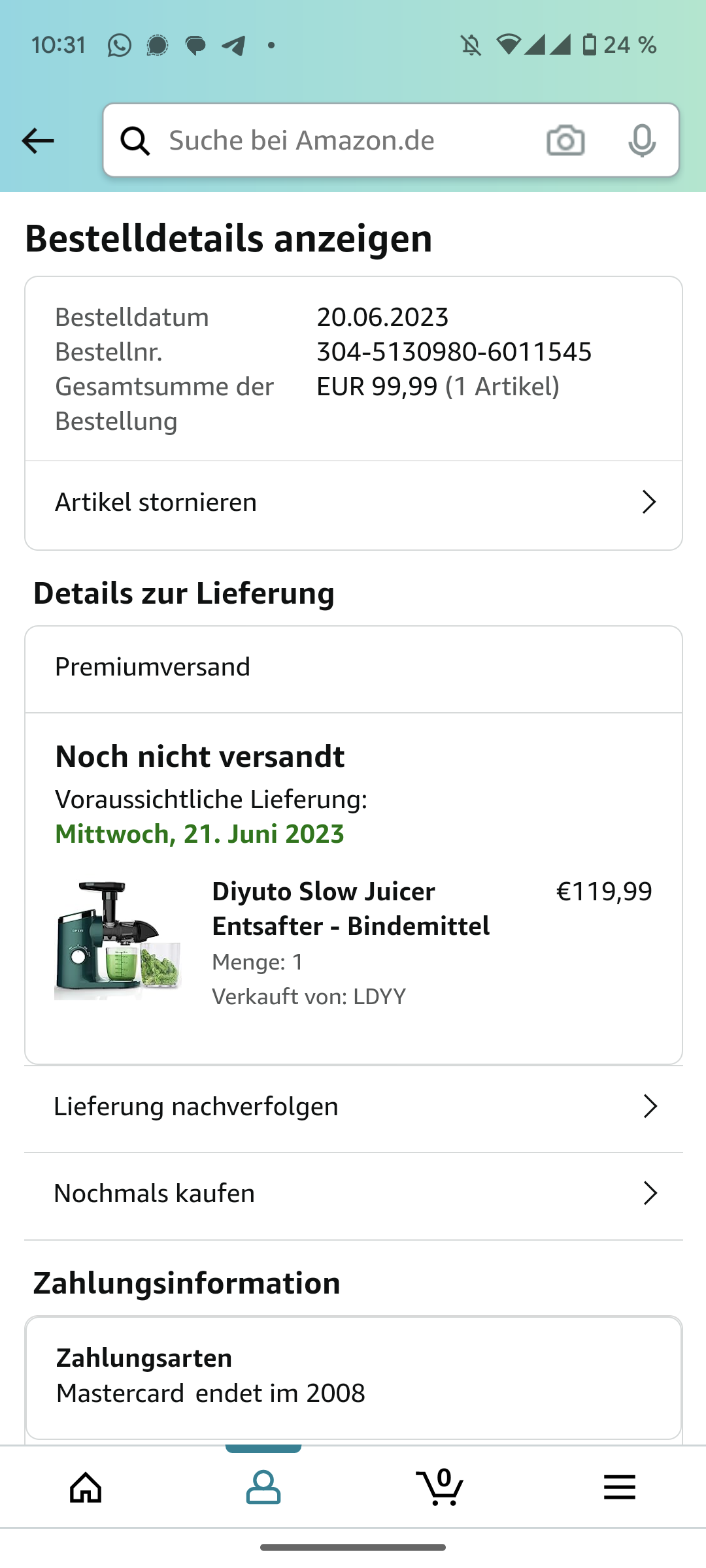
Task: Start voice search with microphone icon
Action: [641, 140]
